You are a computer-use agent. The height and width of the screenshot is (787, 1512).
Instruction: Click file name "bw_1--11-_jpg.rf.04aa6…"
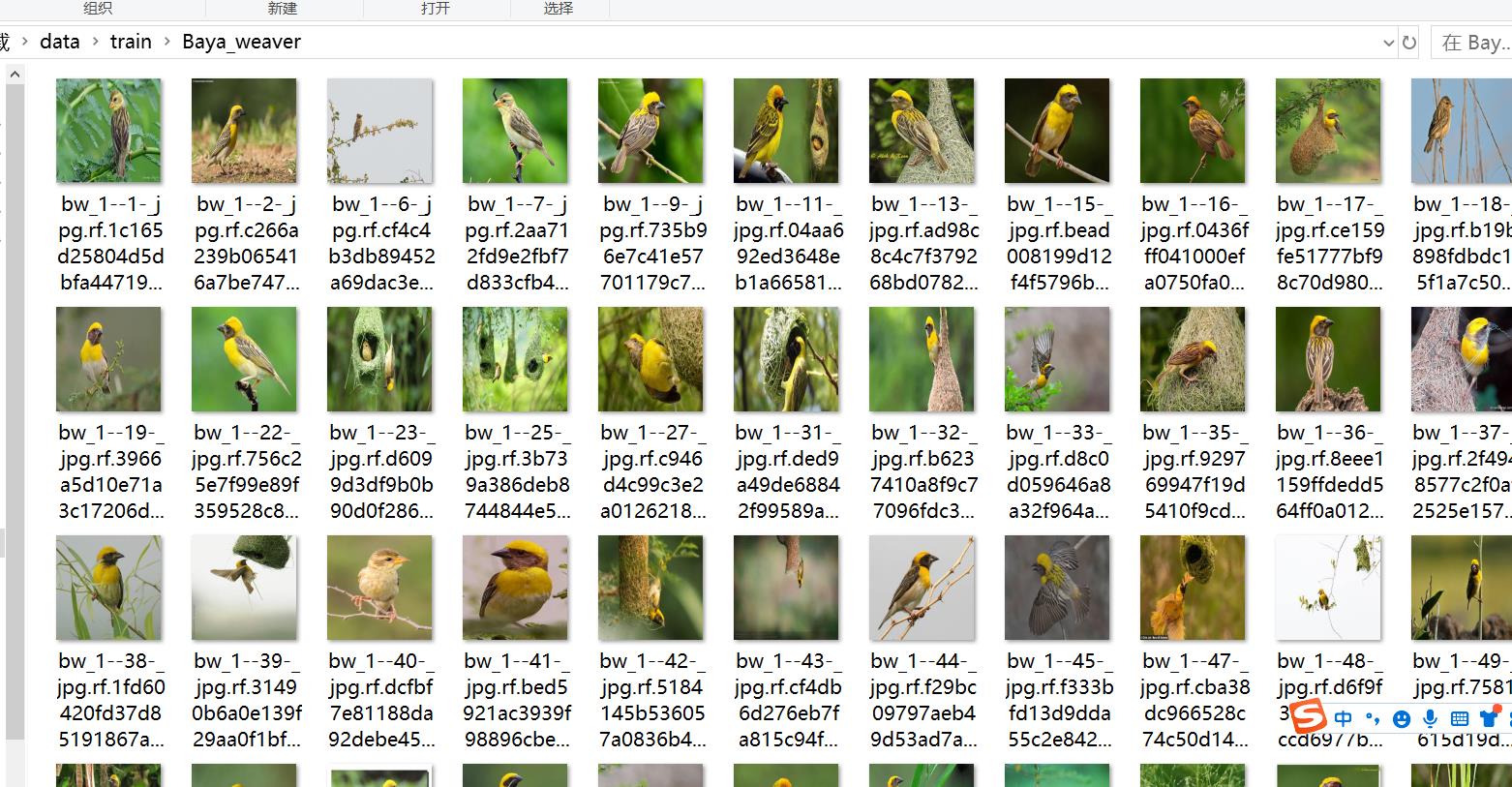pyautogui.click(x=789, y=243)
